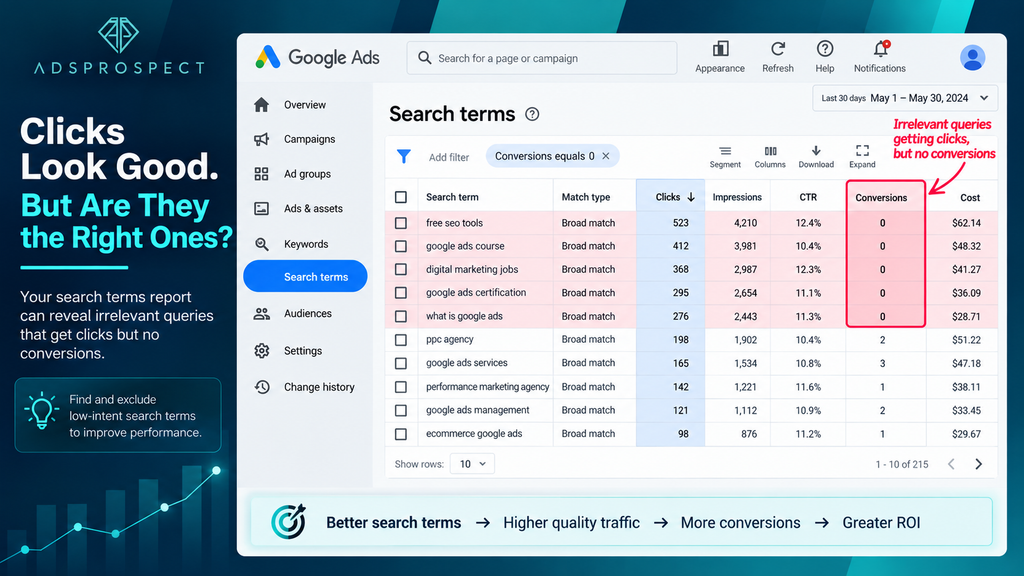Click Search terms help question mark
This screenshot has height=576, width=1024.
532,114
